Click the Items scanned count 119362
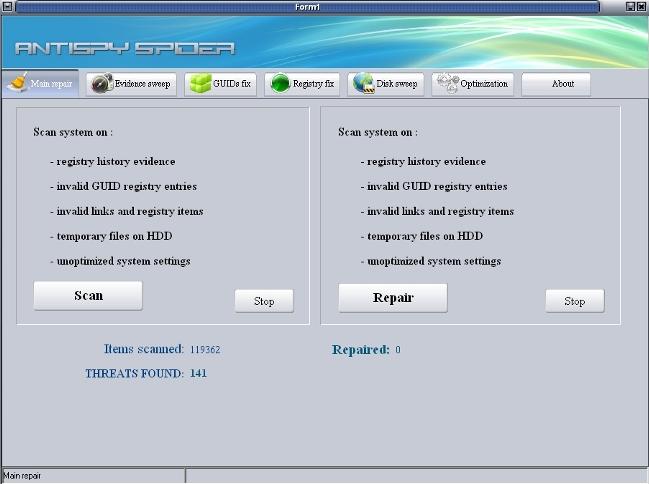The height and width of the screenshot is (484, 649). point(205,350)
